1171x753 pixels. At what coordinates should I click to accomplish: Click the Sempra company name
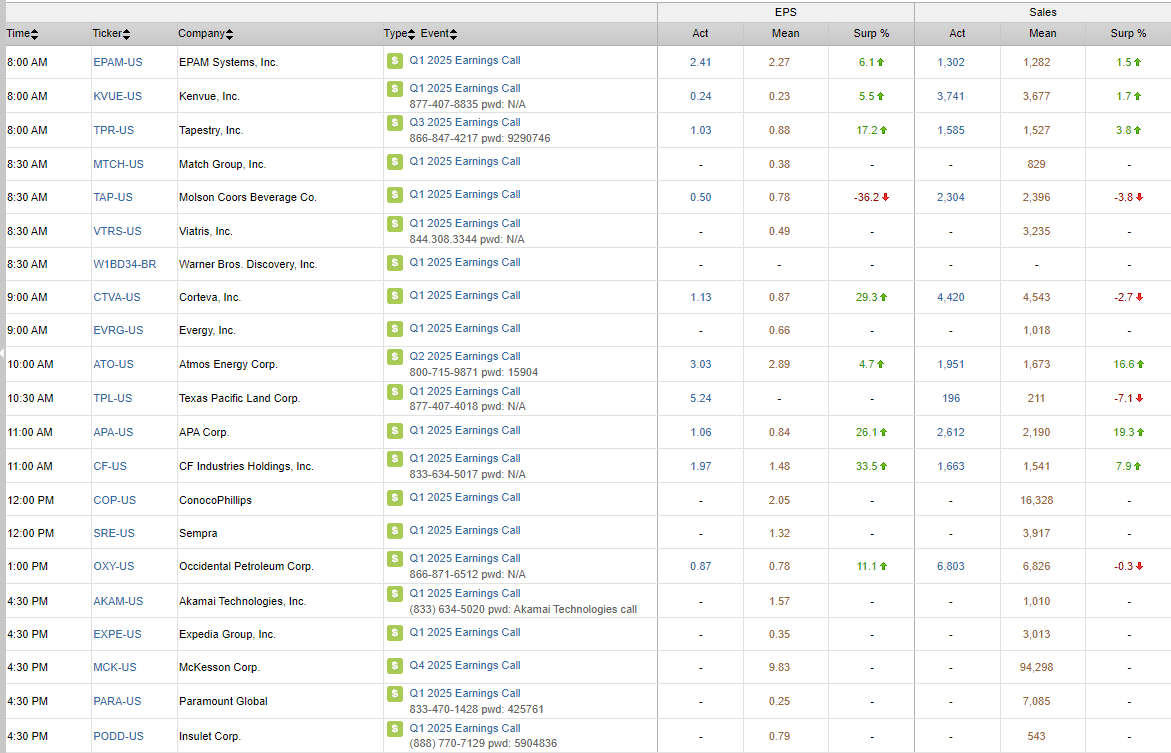click(198, 533)
